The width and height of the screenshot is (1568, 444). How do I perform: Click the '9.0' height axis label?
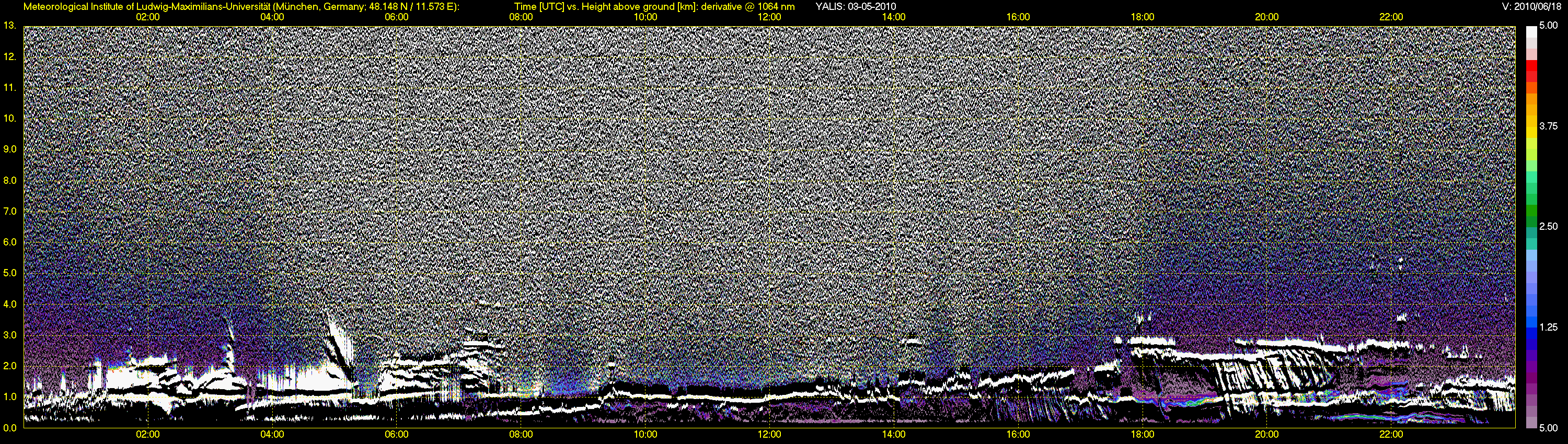point(9,149)
